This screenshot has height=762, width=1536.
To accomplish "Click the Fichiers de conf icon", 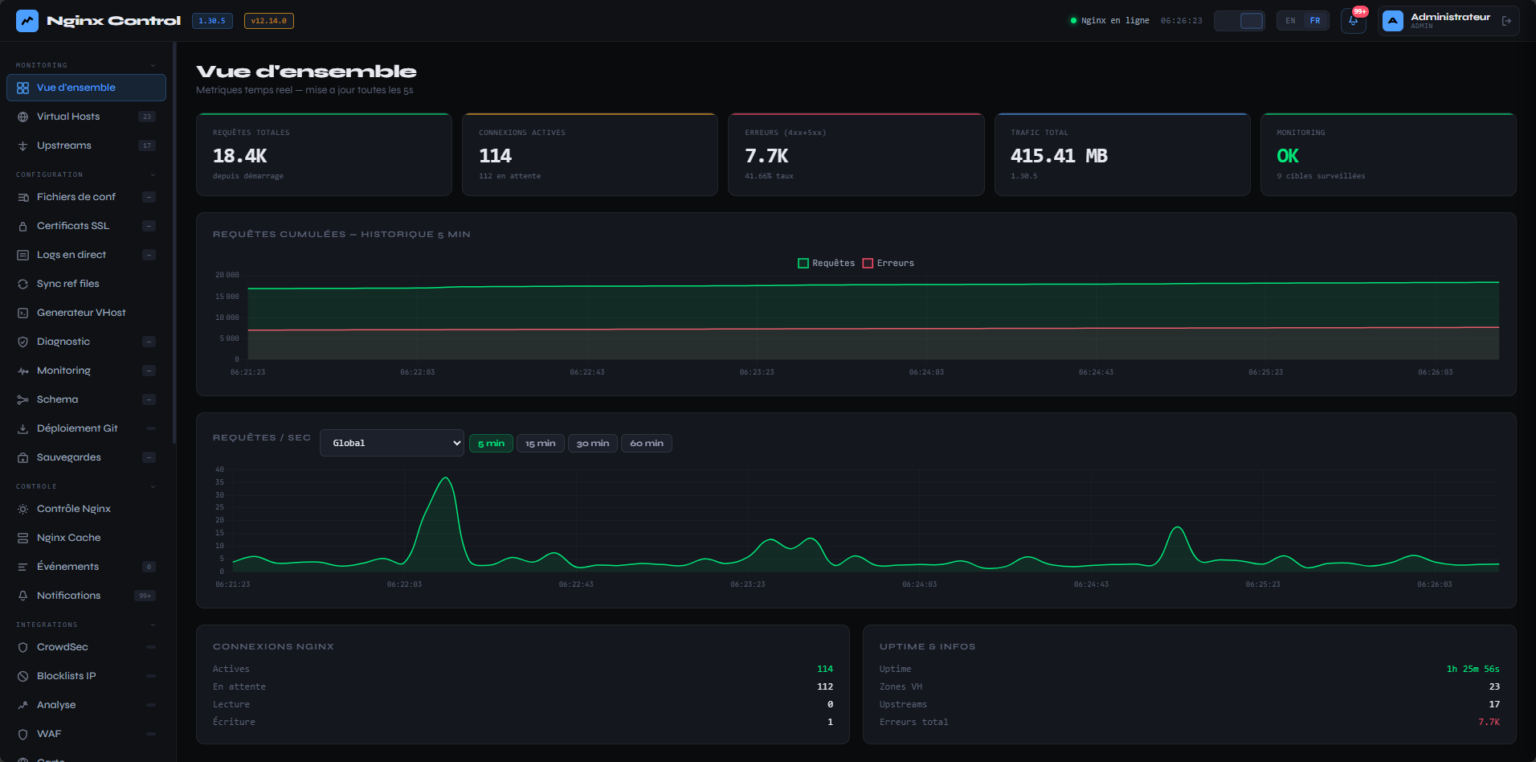I will coord(23,197).
